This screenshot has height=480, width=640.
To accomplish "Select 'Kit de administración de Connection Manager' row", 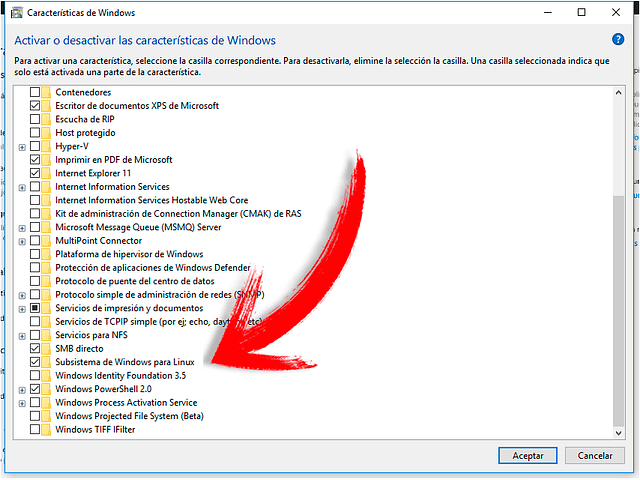I will pyautogui.click(x=178, y=213).
